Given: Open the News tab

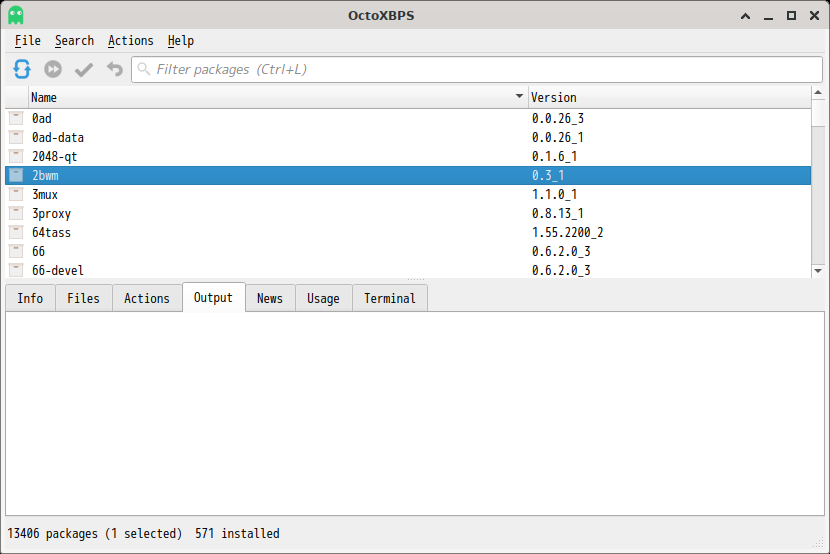Looking at the screenshot, I should tap(270, 298).
